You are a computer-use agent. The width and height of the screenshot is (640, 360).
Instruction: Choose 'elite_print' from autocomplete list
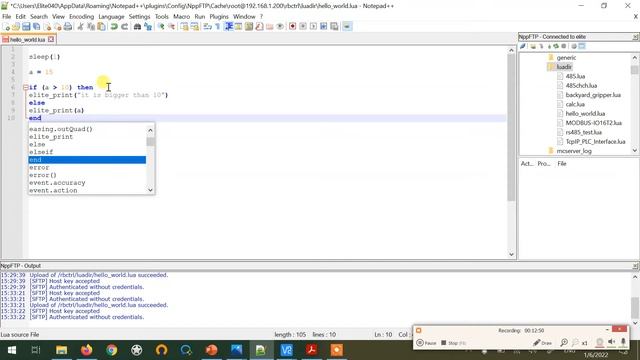click(x=51, y=137)
